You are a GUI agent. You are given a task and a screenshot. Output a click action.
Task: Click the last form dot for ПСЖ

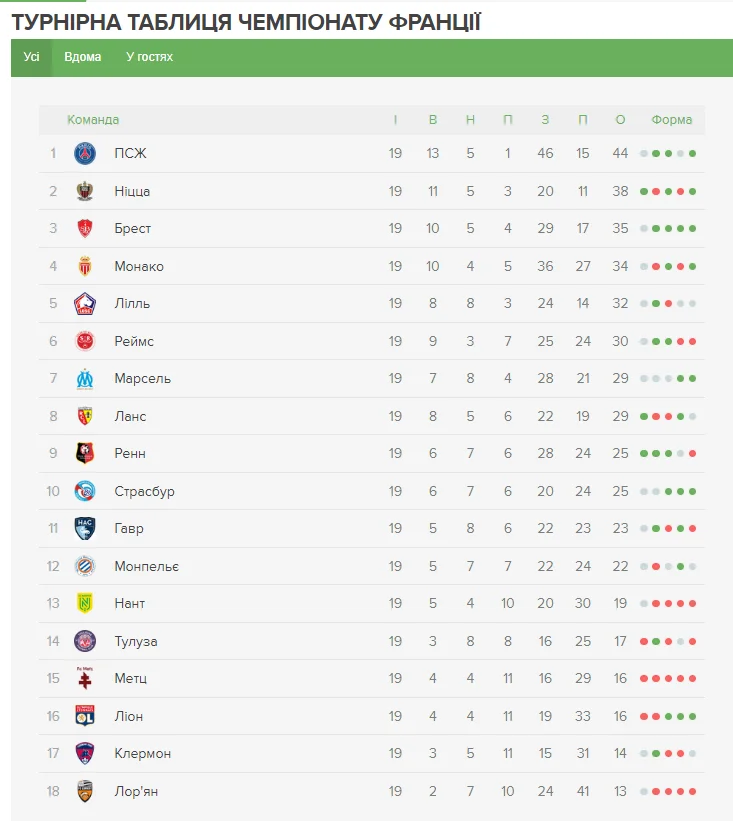[692, 153]
